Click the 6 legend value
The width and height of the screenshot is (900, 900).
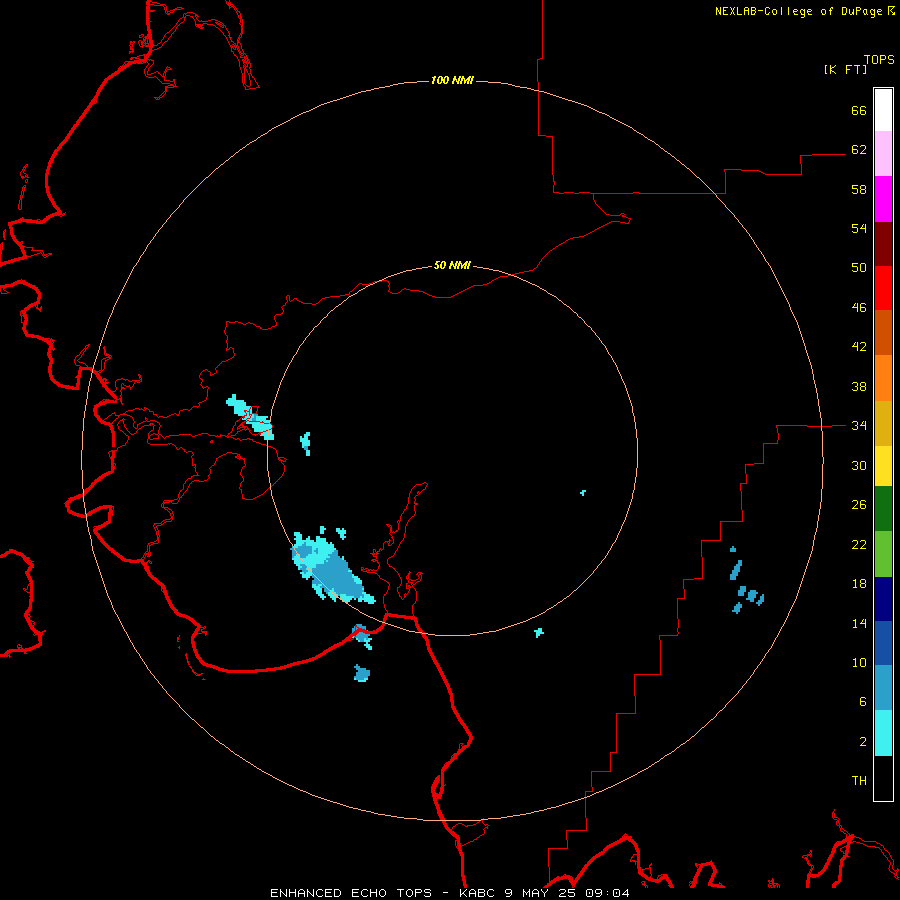(x=863, y=702)
